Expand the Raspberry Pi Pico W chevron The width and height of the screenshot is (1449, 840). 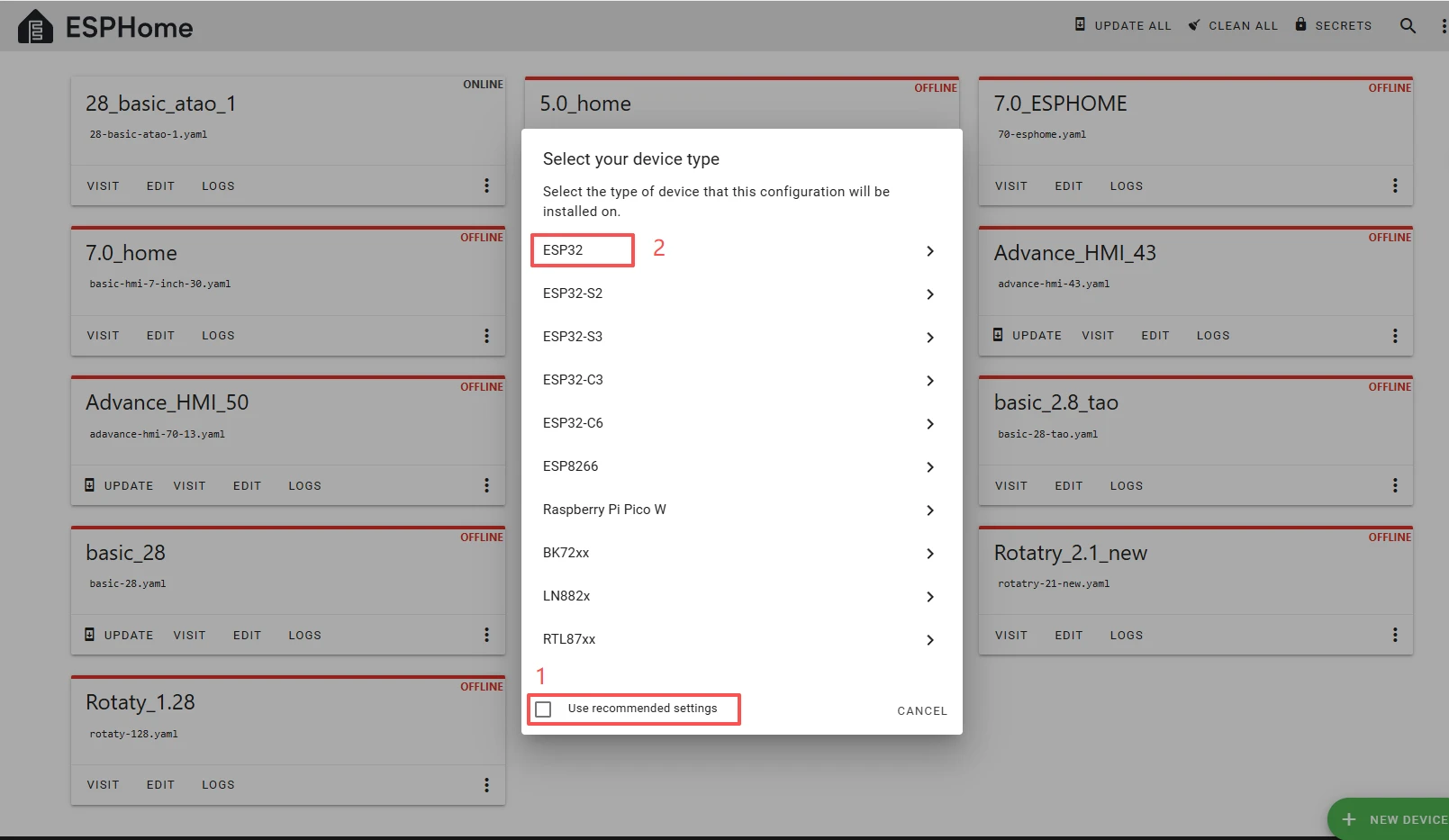930,510
